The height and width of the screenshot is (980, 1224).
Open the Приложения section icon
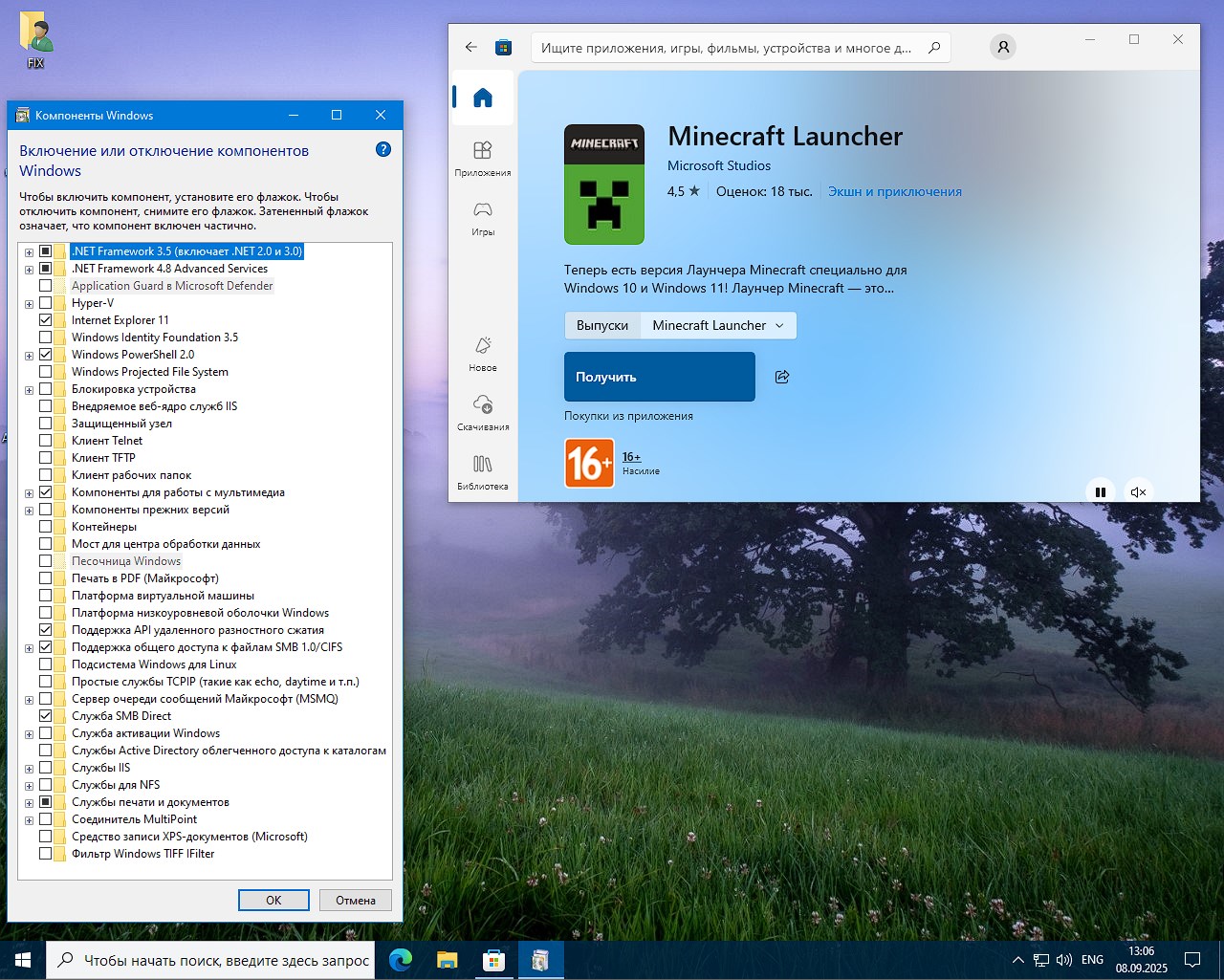(x=483, y=150)
